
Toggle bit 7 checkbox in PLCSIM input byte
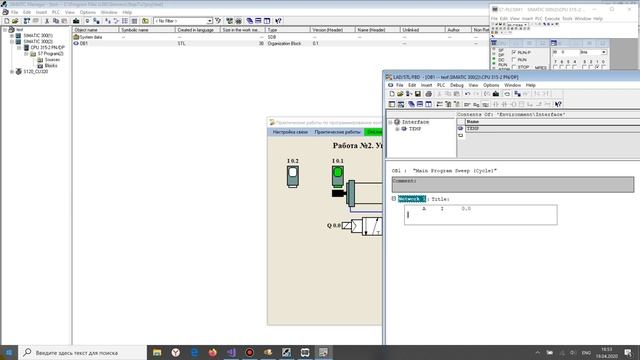pyautogui.click(x=555, y=67)
